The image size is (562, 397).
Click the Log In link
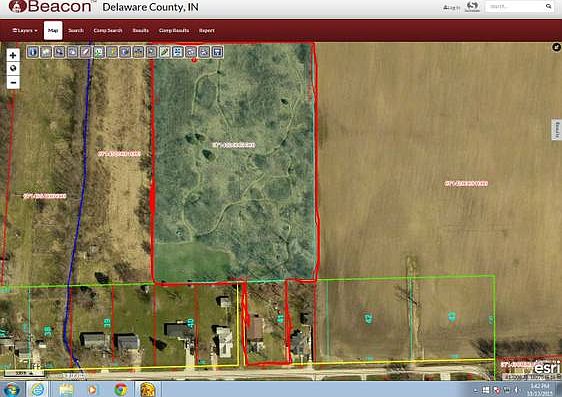tap(451, 7)
